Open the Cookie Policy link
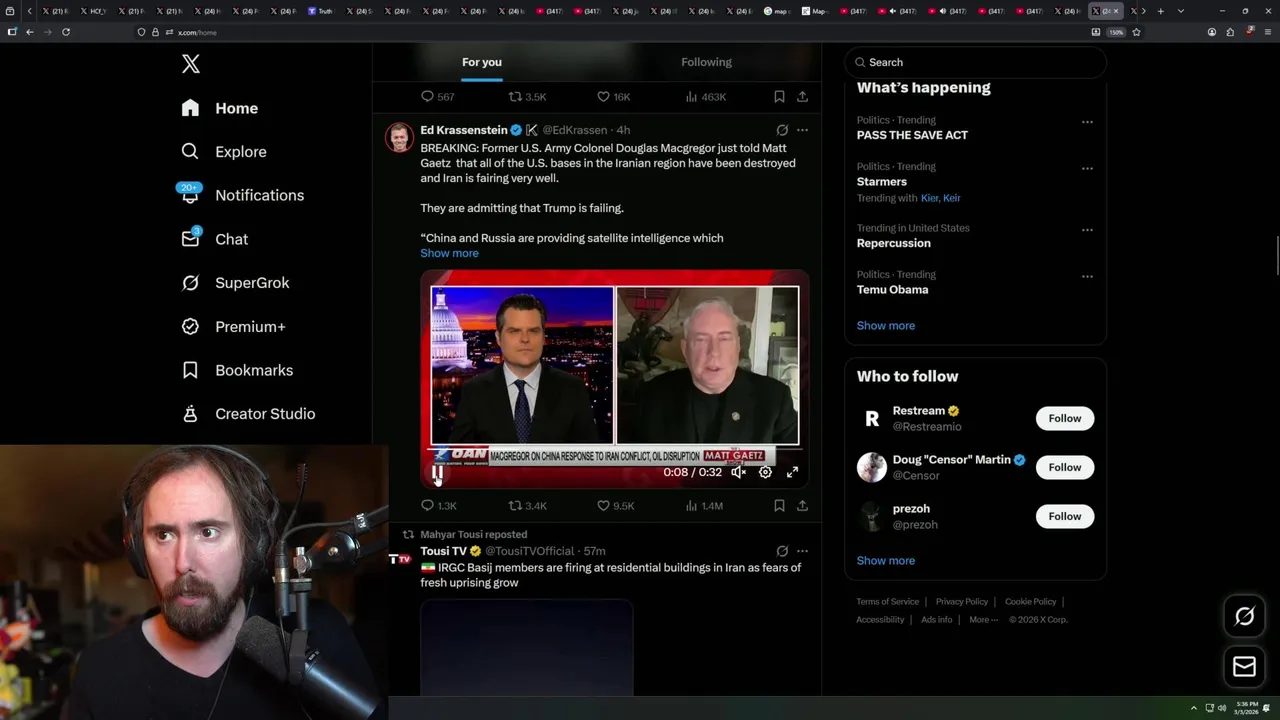The image size is (1280, 720). (x=1030, y=602)
